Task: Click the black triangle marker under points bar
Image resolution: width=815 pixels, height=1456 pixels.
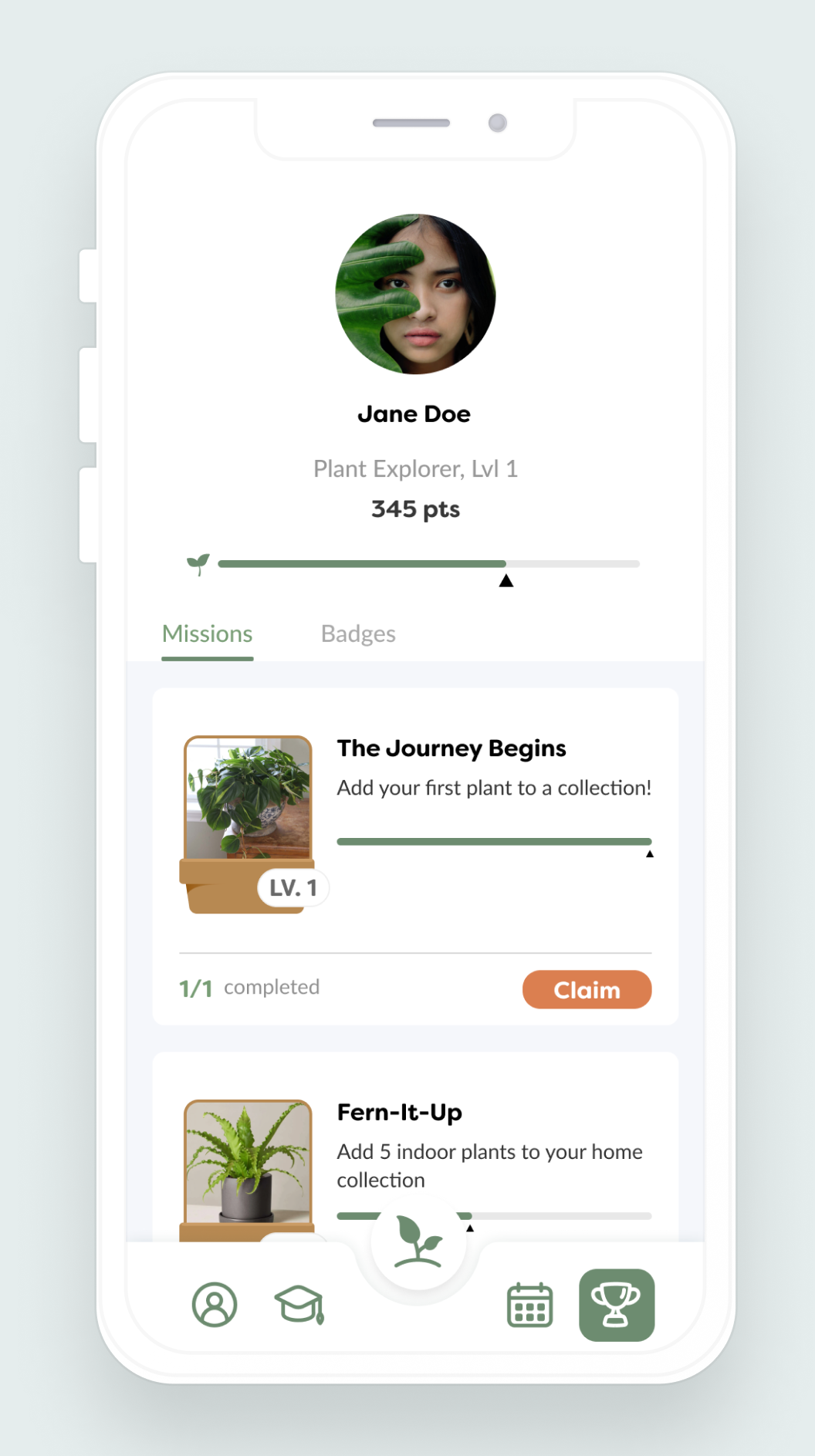Action: pos(506,581)
